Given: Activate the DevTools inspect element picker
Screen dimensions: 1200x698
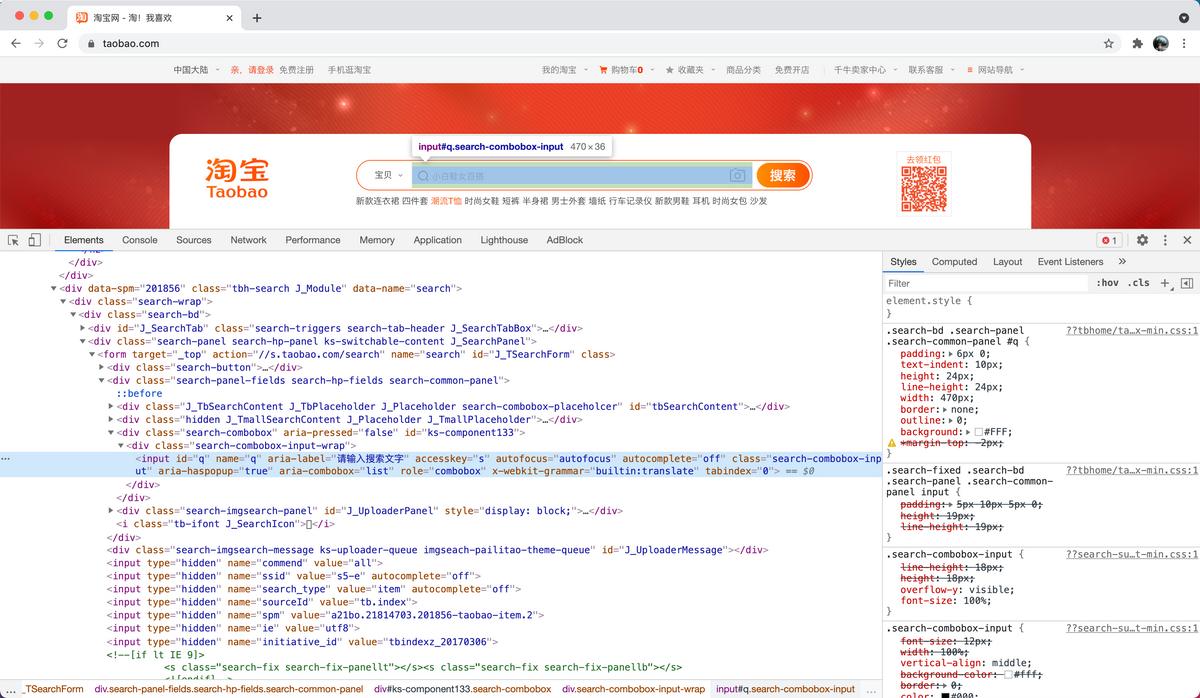Looking at the screenshot, I should 14,240.
